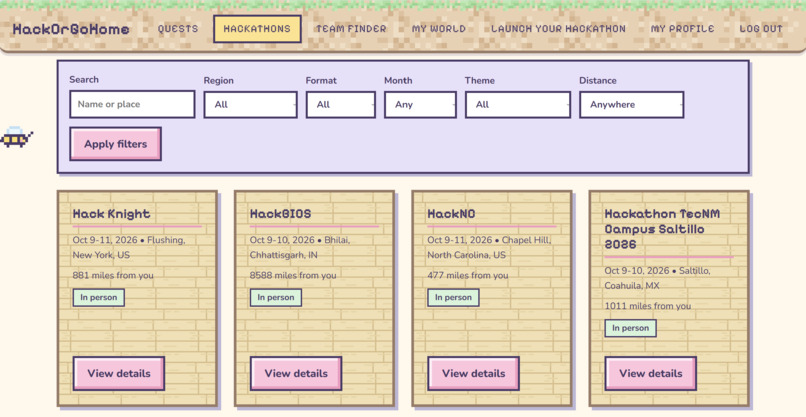Click the Flushing, New York date line
The image size is (806, 417).
coord(129,247)
